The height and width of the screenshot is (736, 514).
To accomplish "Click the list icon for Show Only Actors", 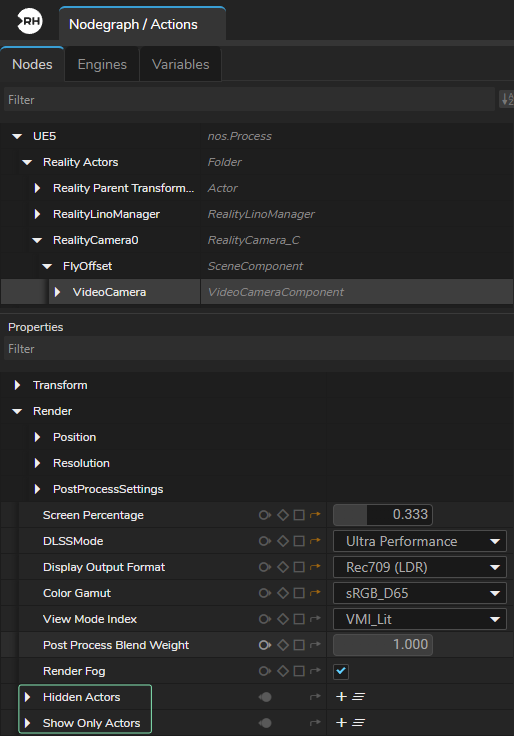I will point(359,723).
